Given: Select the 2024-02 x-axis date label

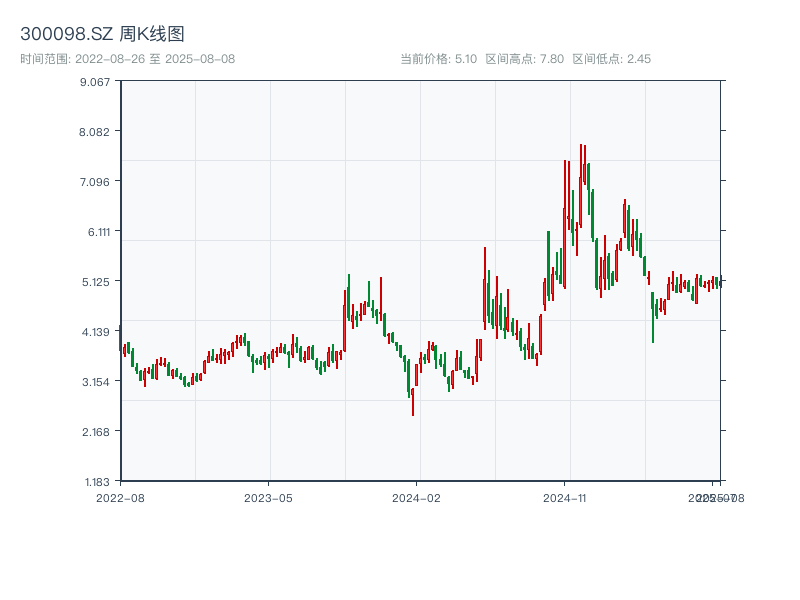Looking at the screenshot, I should (x=416, y=497).
